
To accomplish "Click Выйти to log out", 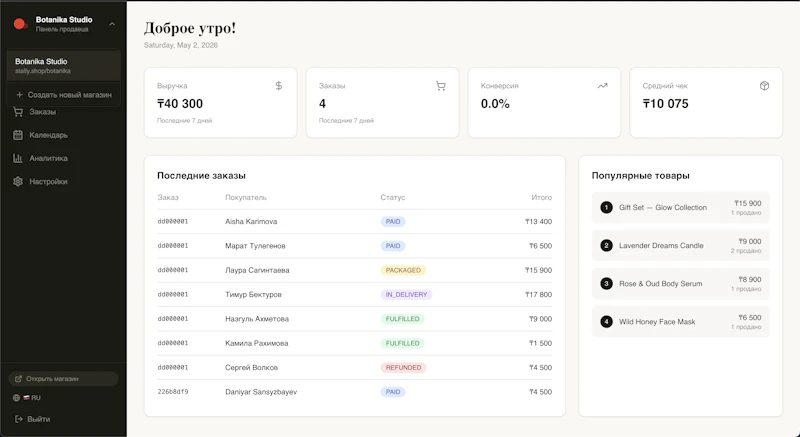I will click(x=33, y=419).
